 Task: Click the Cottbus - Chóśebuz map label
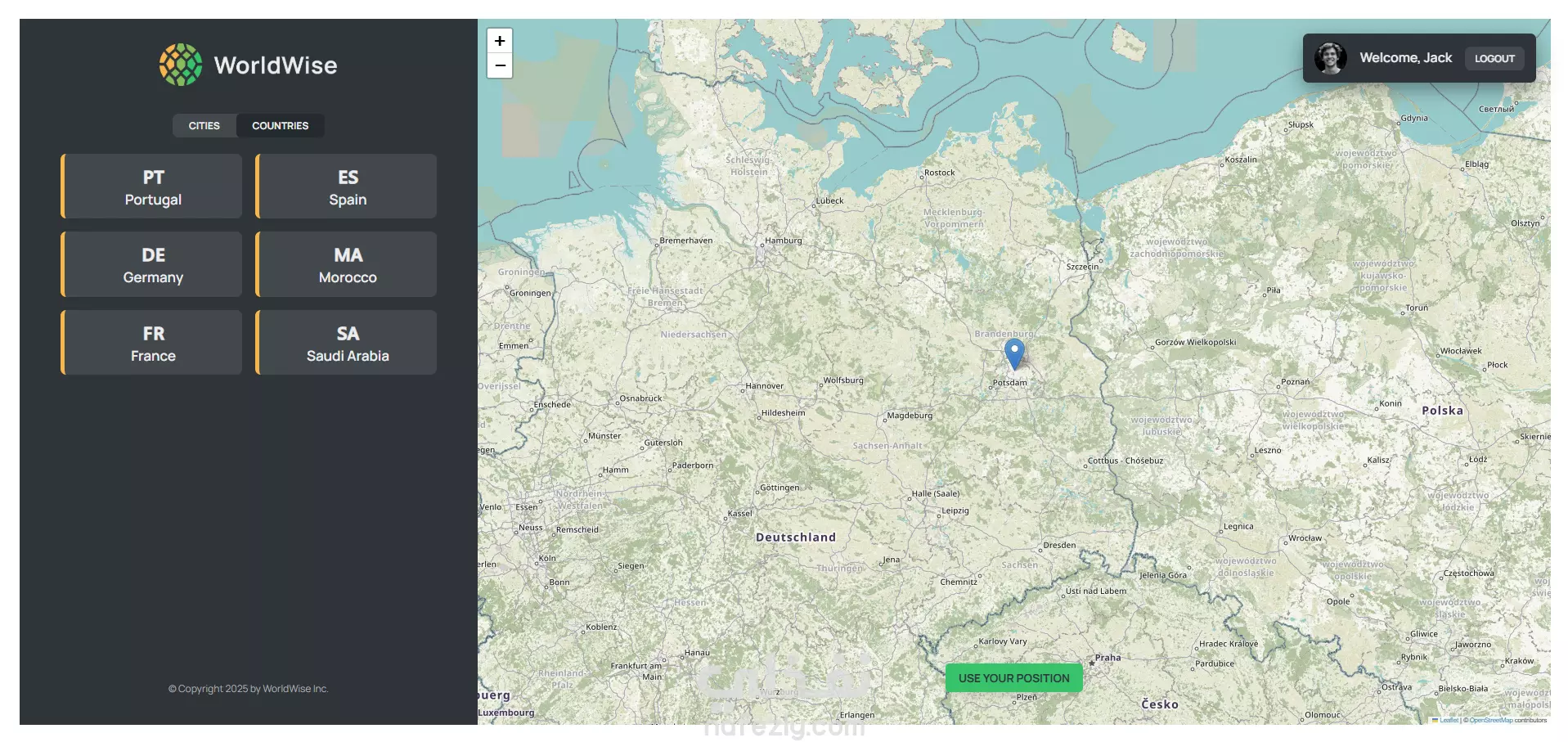pyautogui.click(x=1125, y=461)
